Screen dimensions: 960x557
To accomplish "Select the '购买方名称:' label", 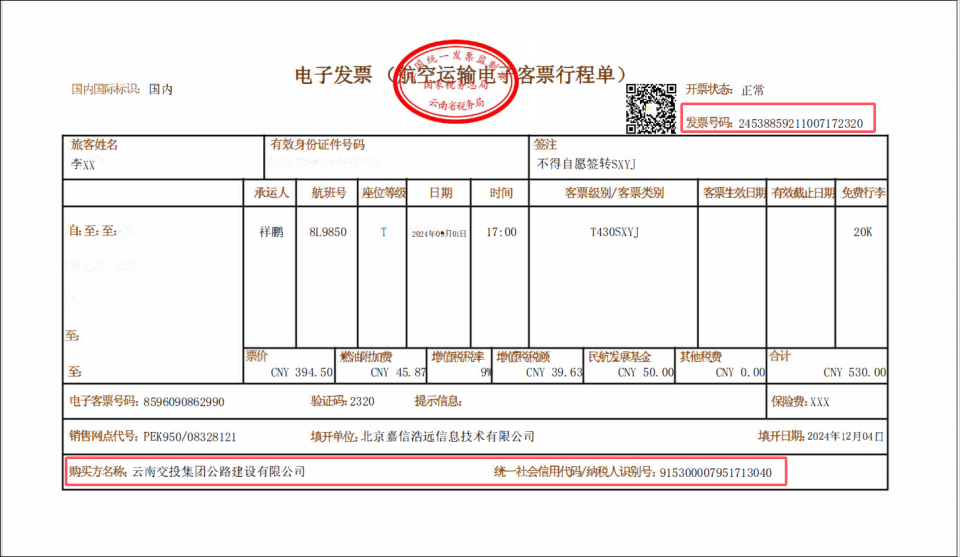I will [99, 471].
